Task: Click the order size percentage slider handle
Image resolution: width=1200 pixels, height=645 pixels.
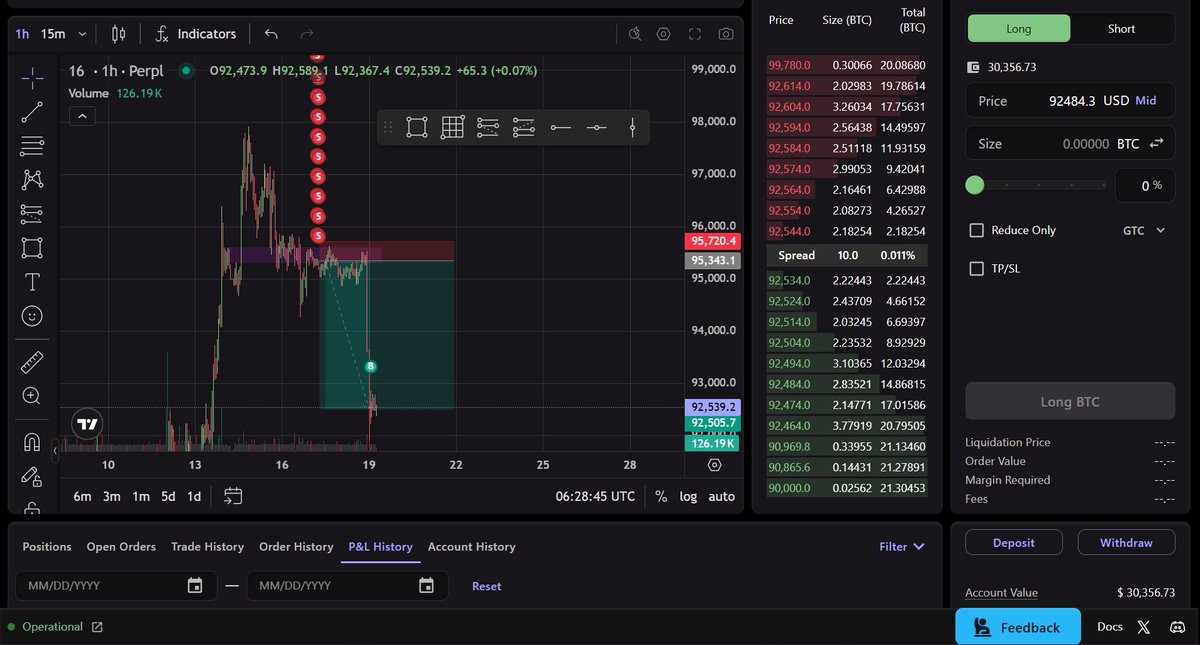Action: point(975,185)
